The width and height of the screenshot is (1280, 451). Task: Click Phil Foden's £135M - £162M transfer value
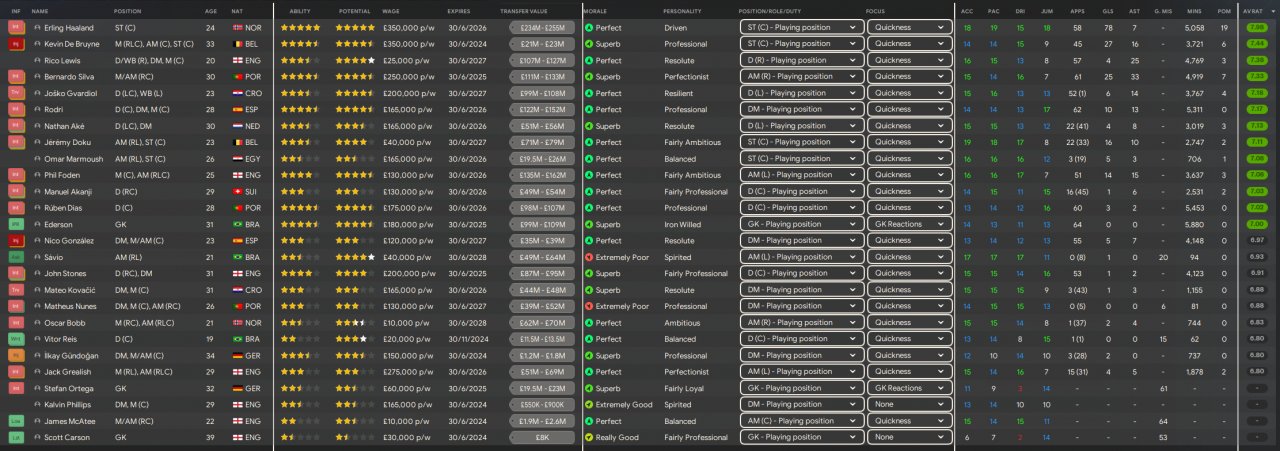point(541,175)
